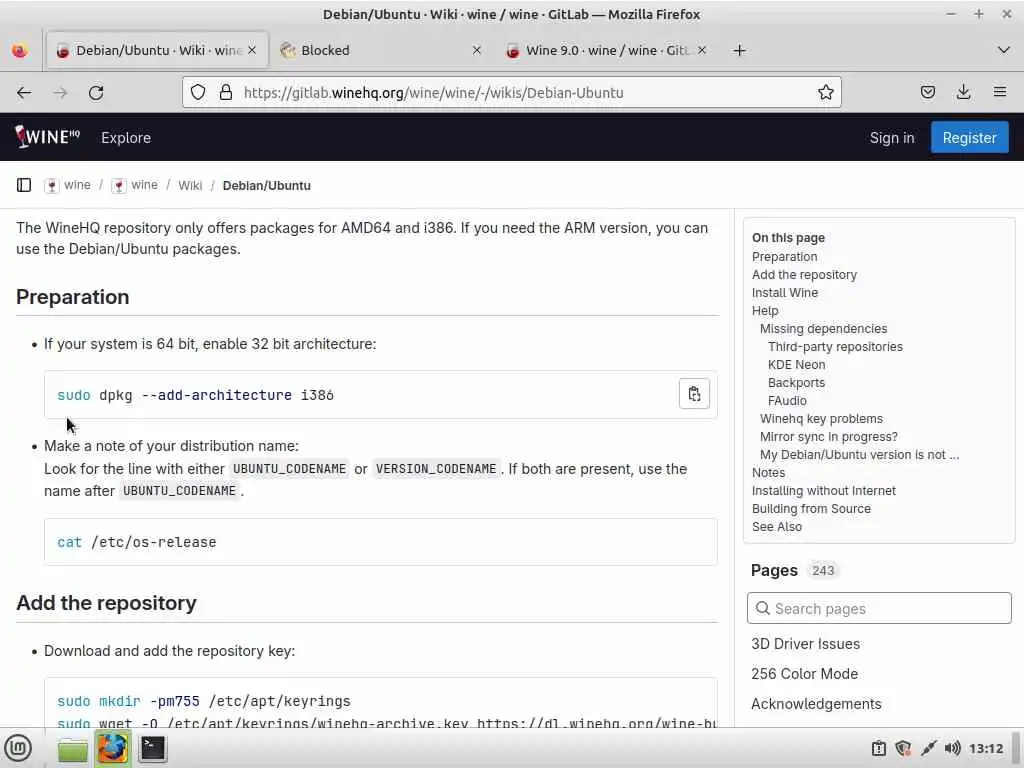
Task: Open the network connection tray icon
Action: pyautogui.click(x=928, y=748)
